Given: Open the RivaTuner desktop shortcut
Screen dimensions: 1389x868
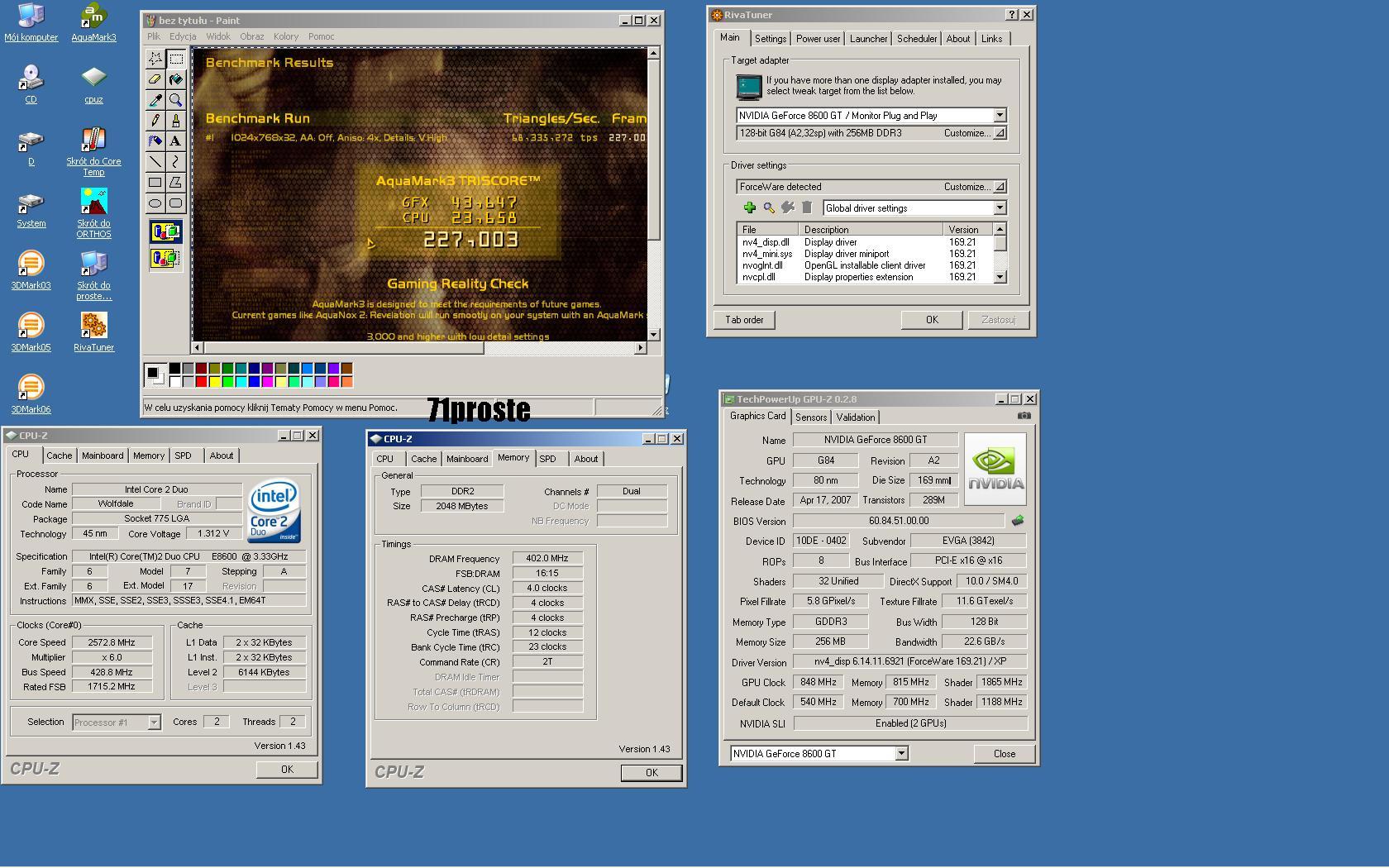Looking at the screenshot, I should pyautogui.click(x=93, y=332).
